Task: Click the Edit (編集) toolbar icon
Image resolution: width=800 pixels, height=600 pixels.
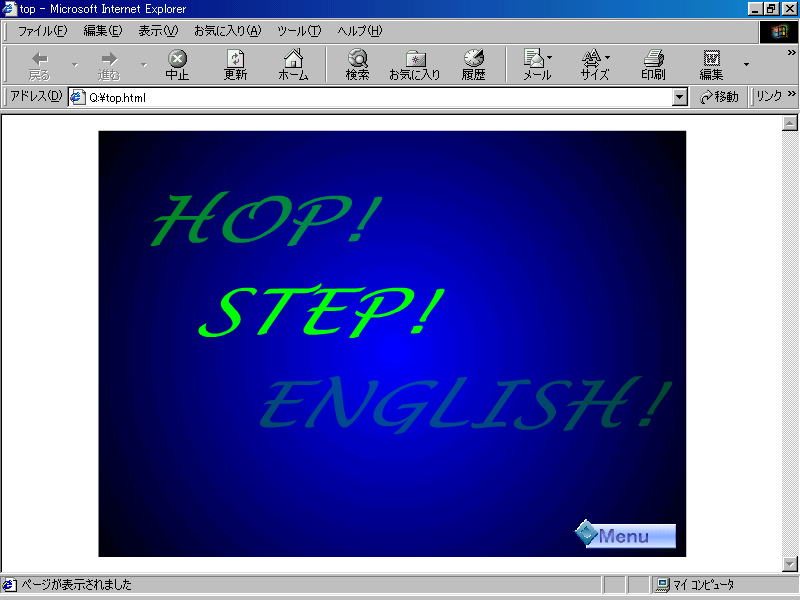Action: click(x=711, y=65)
